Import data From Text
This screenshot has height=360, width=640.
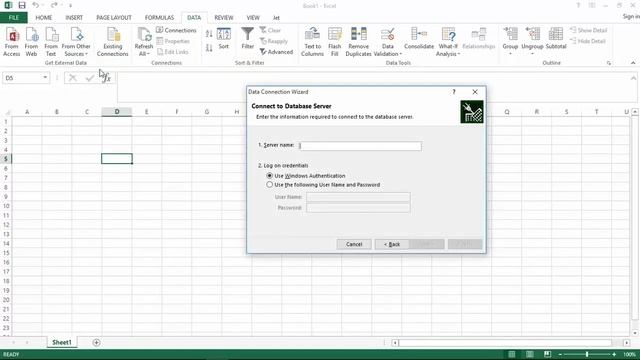click(x=51, y=42)
